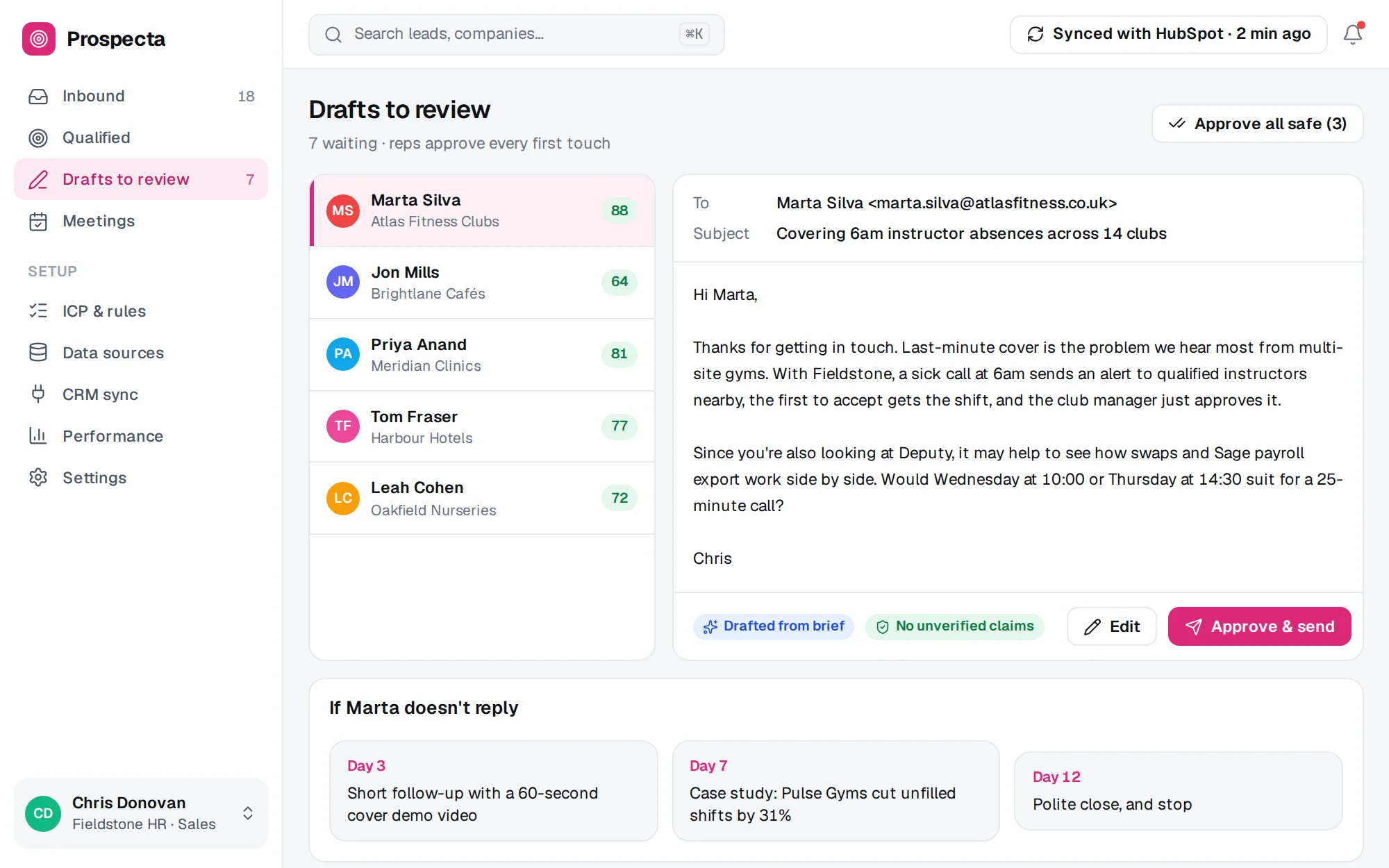
Task: Click the Edit draft button
Action: tap(1111, 626)
